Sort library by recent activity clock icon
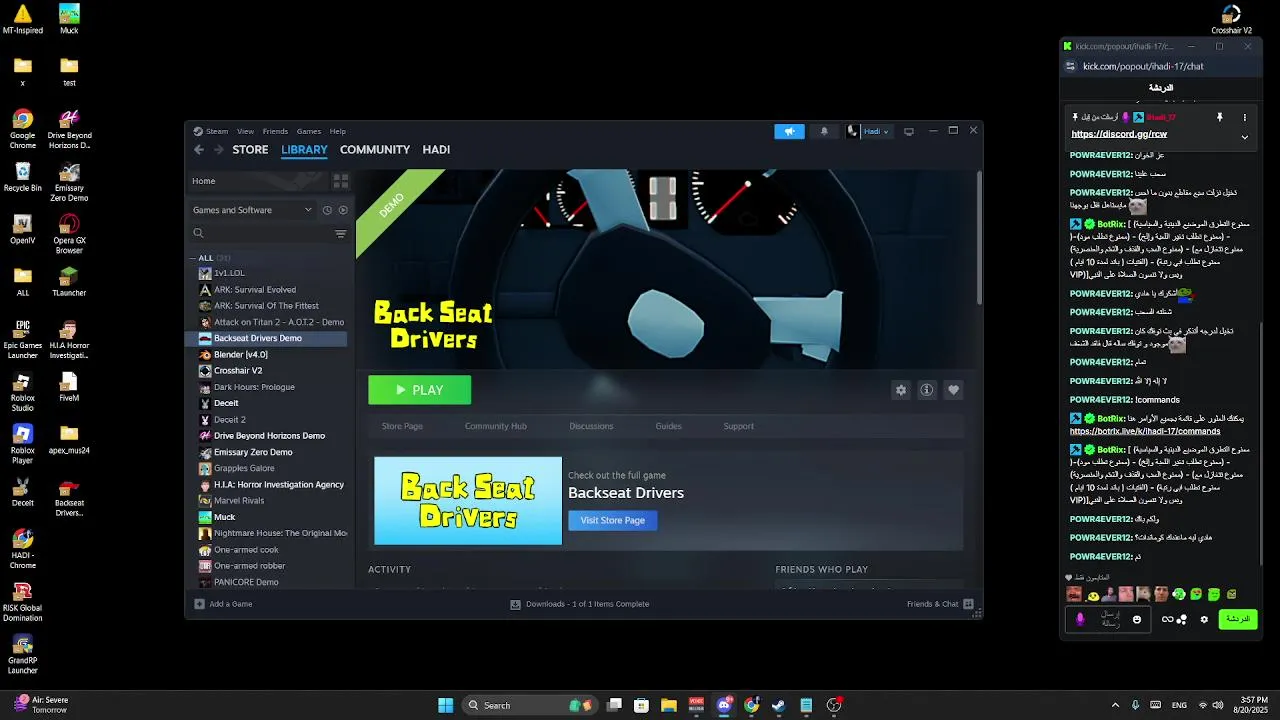Screen dimensions: 1280x720 tap(327, 210)
